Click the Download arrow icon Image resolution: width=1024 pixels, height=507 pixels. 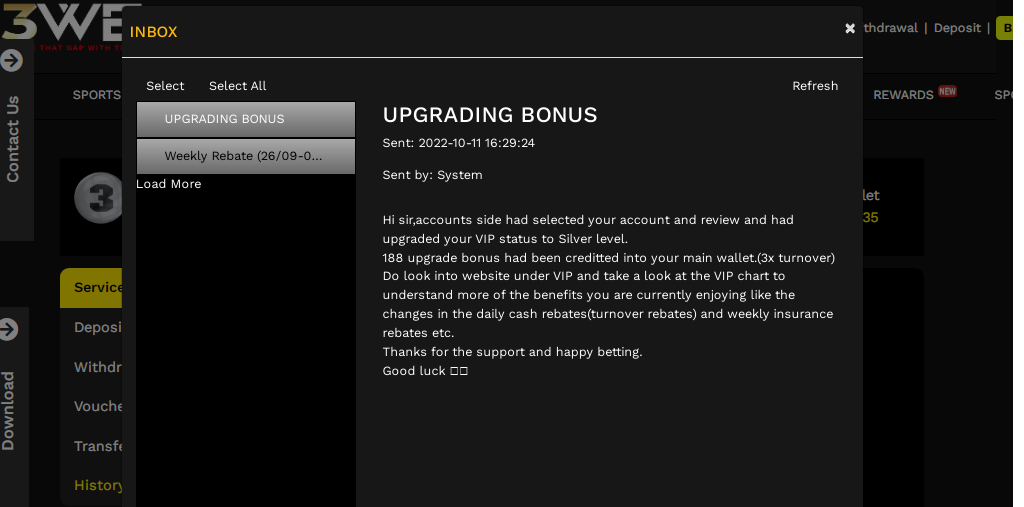[8, 329]
